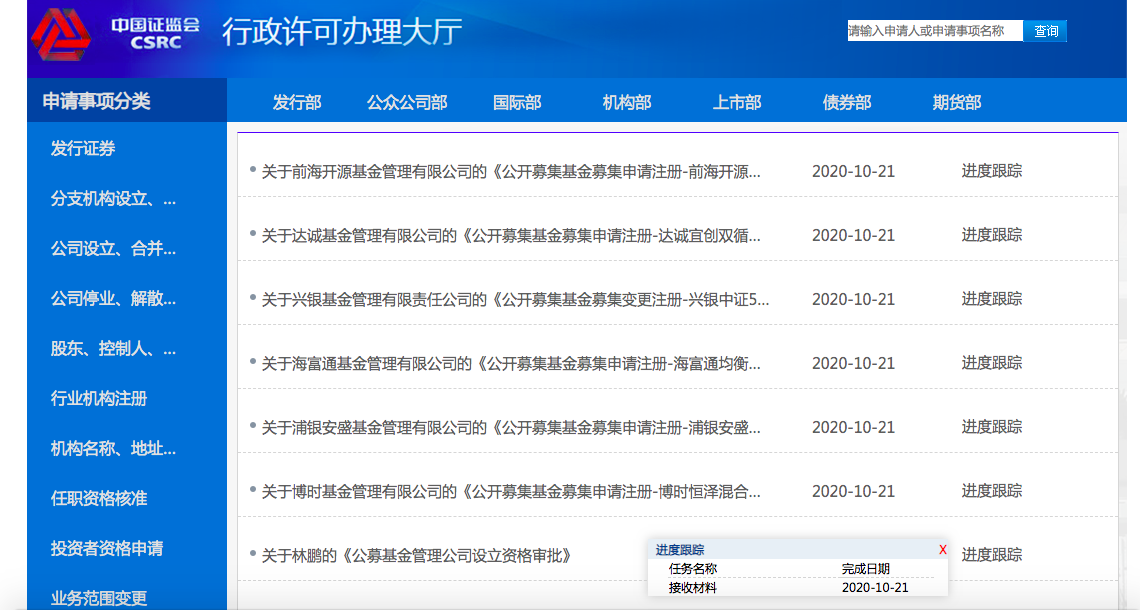1140x610 pixels.
Task: Select the 上市部 tab
Action: click(x=736, y=103)
